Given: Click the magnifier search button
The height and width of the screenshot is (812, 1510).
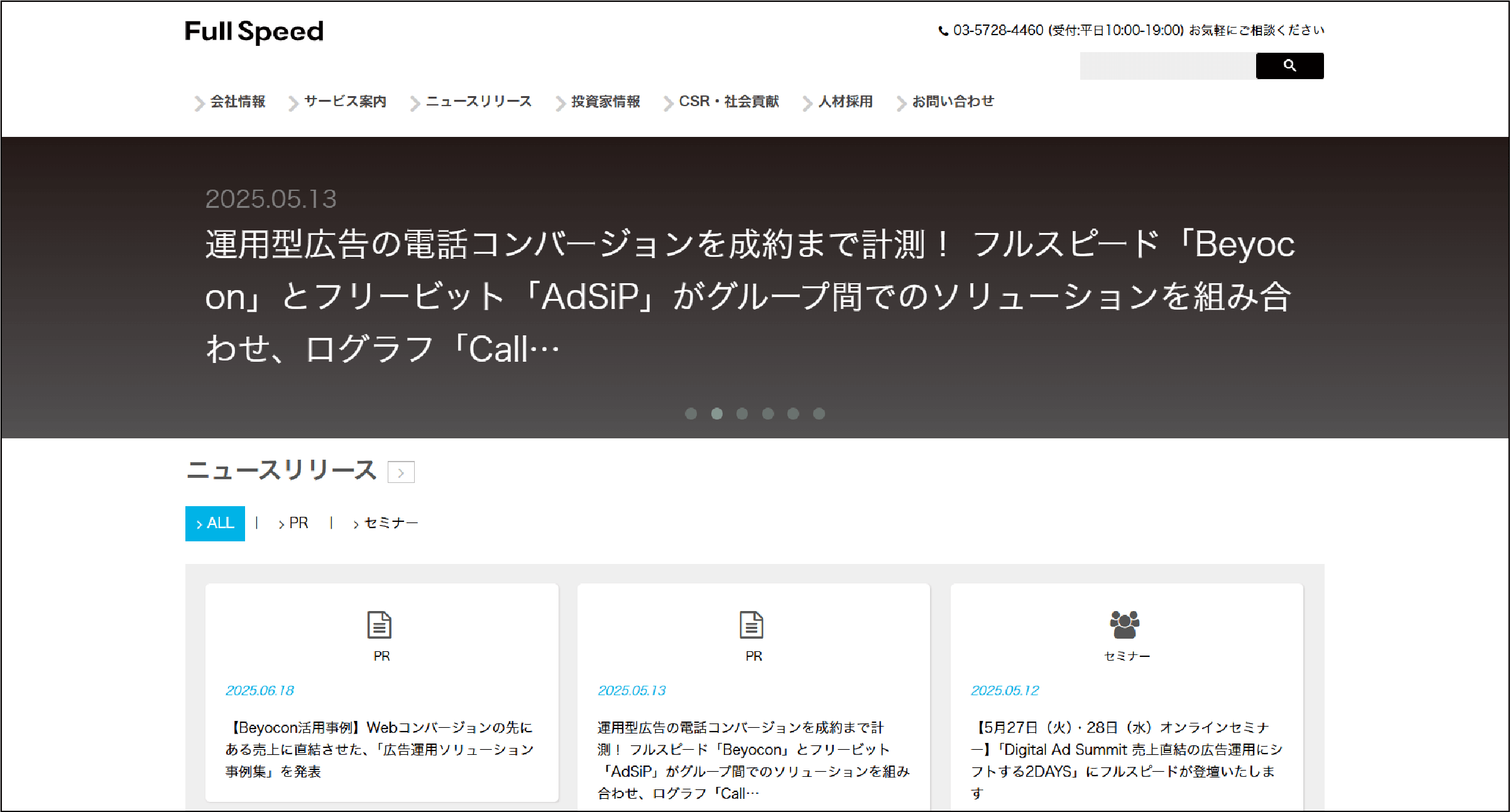Looking at the screenshot, I should 1289,65.
